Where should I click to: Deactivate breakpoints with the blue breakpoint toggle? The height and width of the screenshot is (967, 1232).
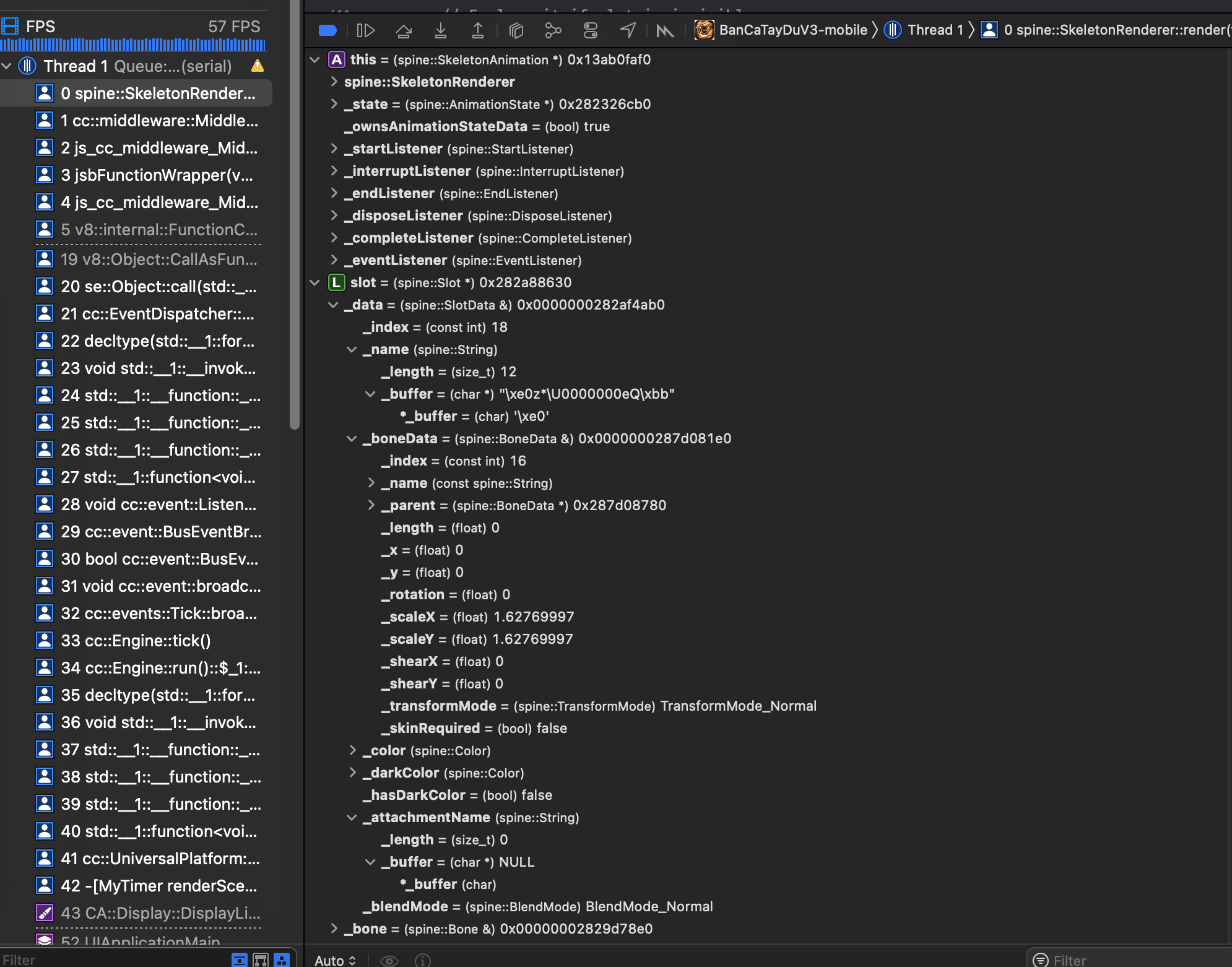tap(328, 30)
